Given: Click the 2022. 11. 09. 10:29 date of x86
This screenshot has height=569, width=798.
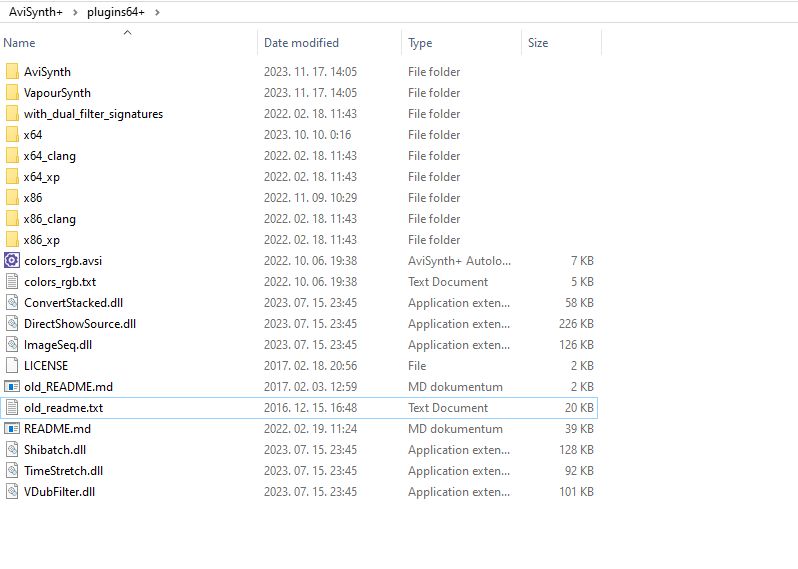Looking at the screenshot, I should click(310, 197).
